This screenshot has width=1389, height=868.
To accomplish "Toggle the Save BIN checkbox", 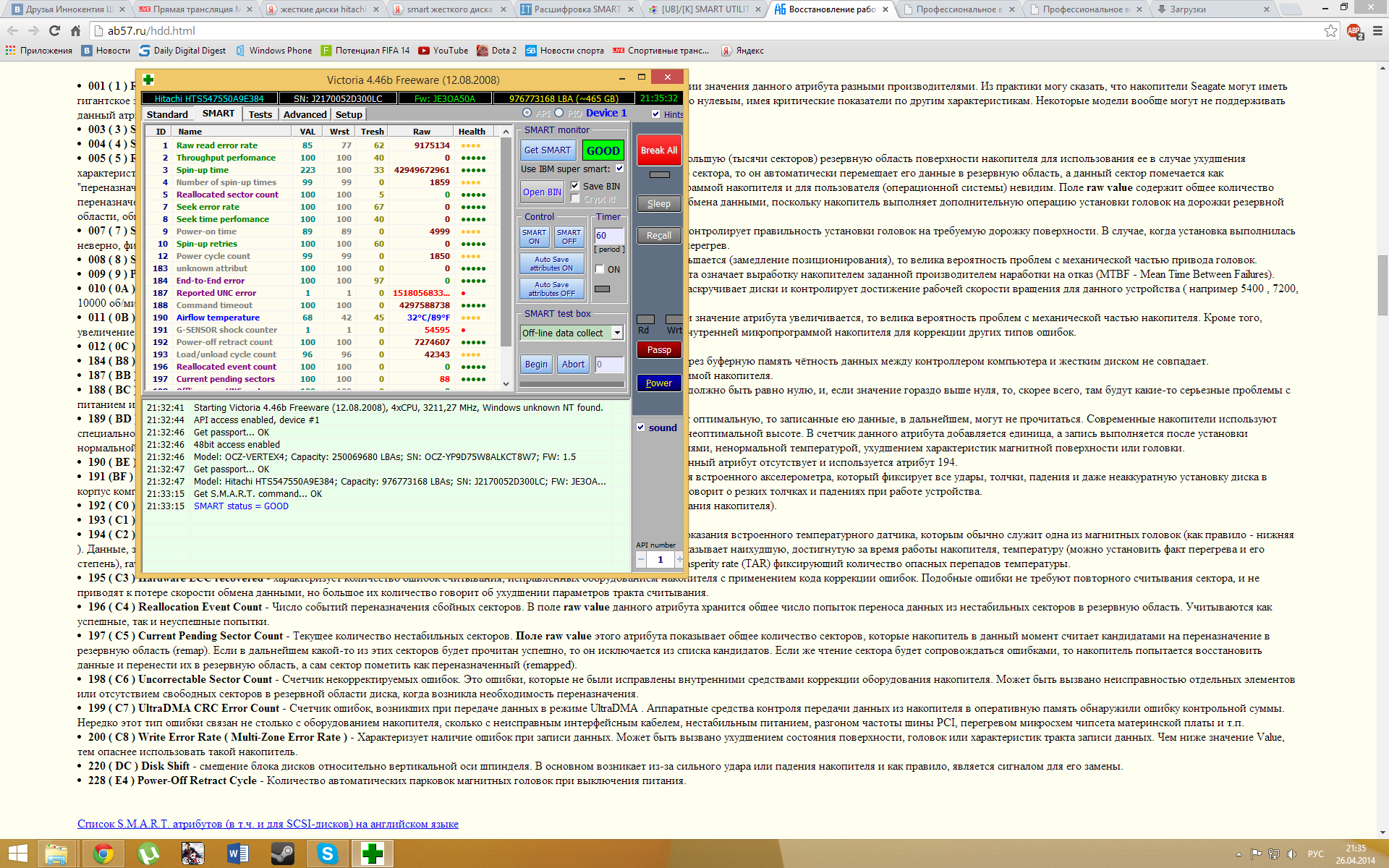I will pos(575,186).
